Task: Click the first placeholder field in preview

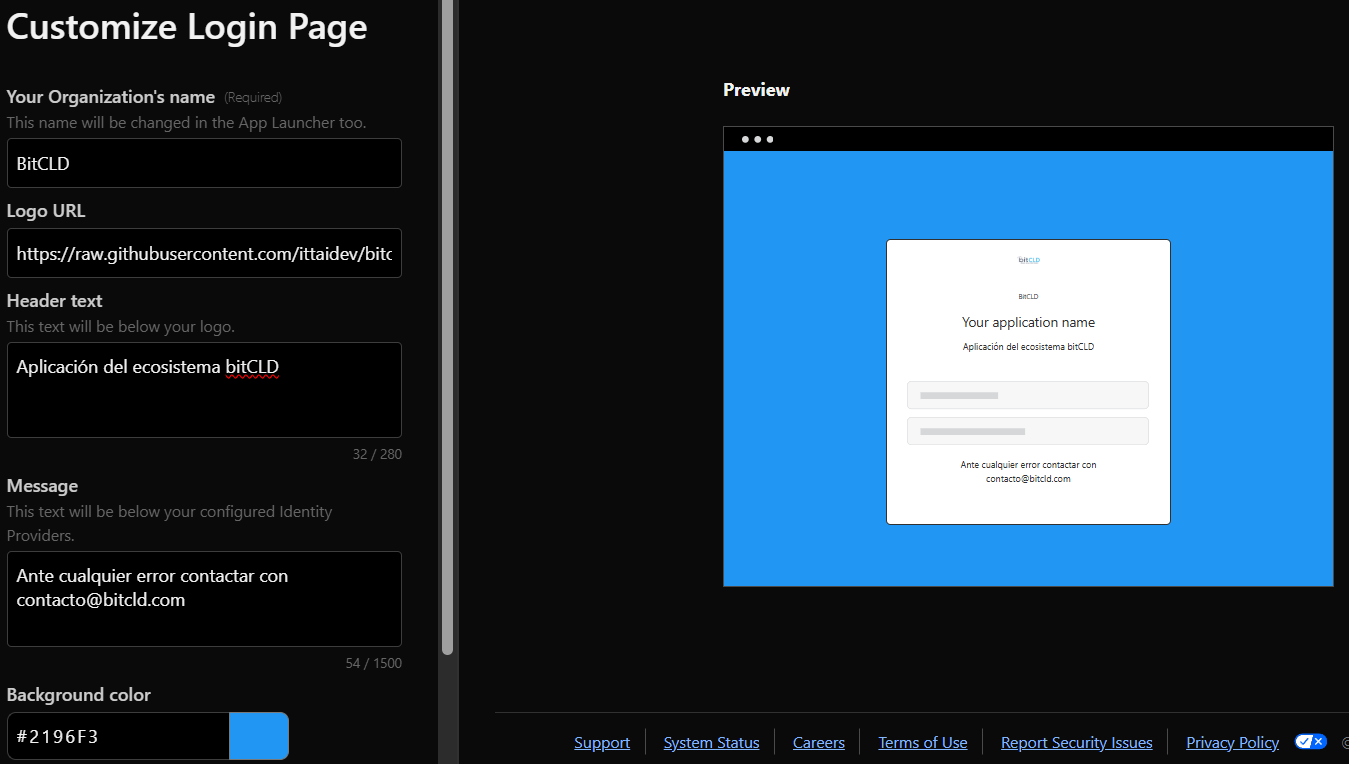Action: [x=1027, y=395]
